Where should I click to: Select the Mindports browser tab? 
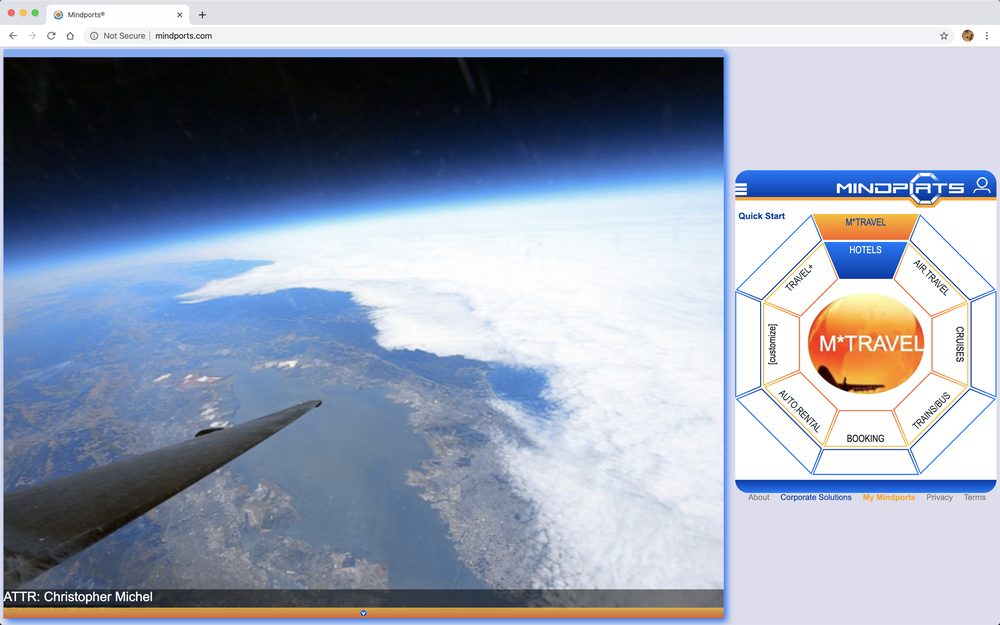coord(117,15)
